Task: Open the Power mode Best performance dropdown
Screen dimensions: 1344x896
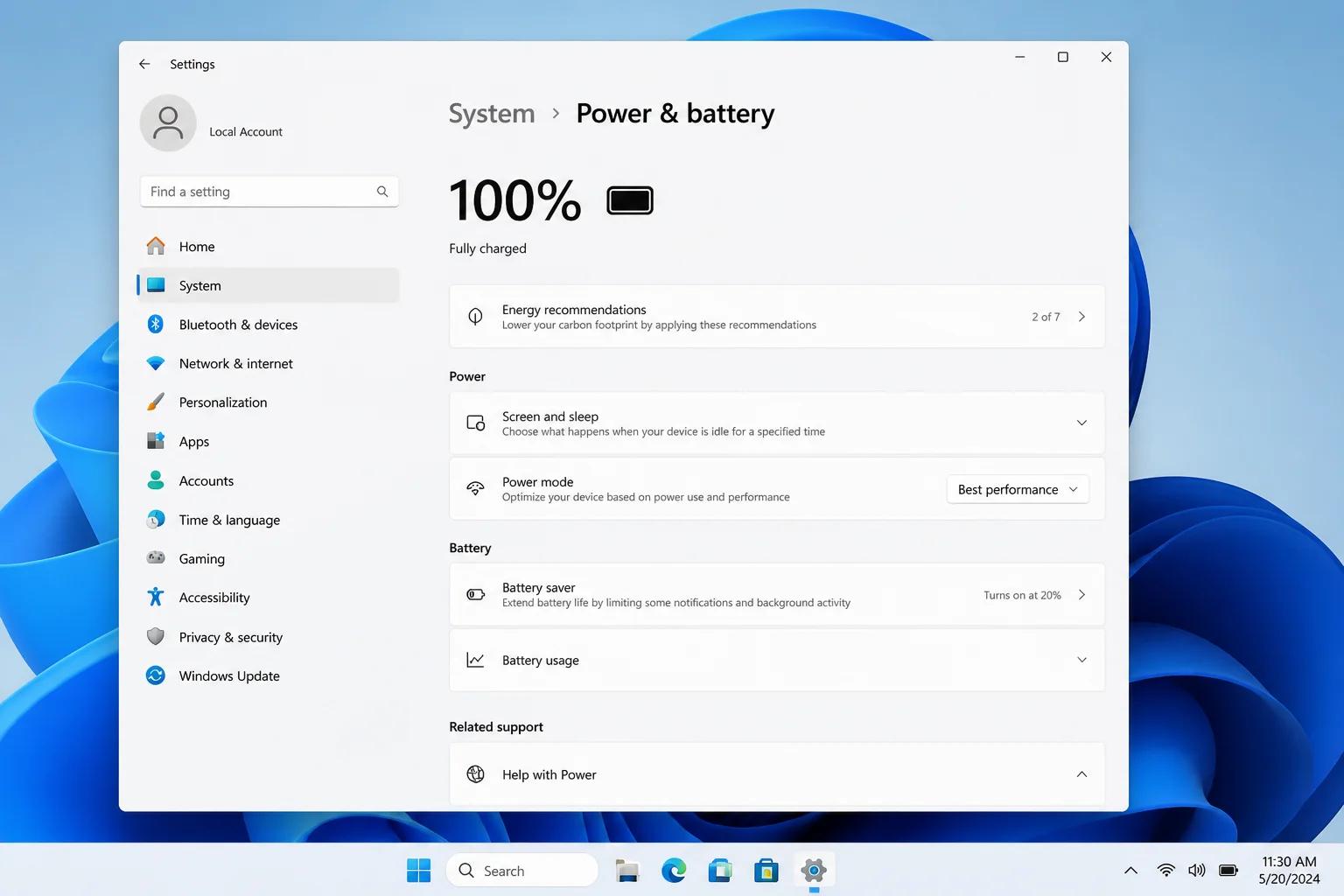Action: click(1018, 489)
